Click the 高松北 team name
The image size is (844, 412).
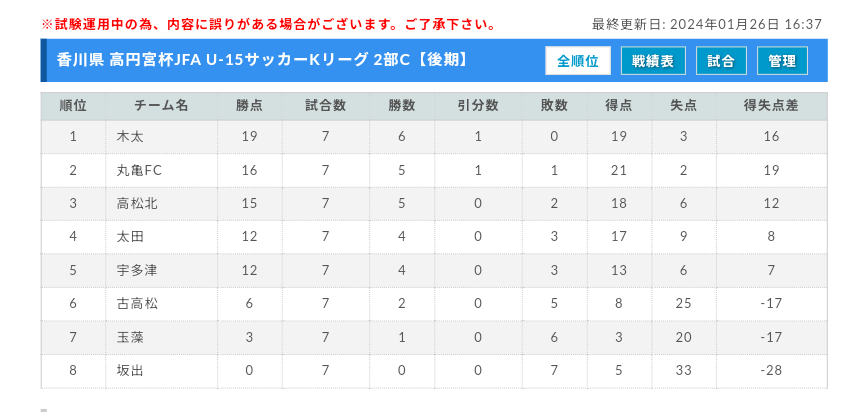point(137,204)
